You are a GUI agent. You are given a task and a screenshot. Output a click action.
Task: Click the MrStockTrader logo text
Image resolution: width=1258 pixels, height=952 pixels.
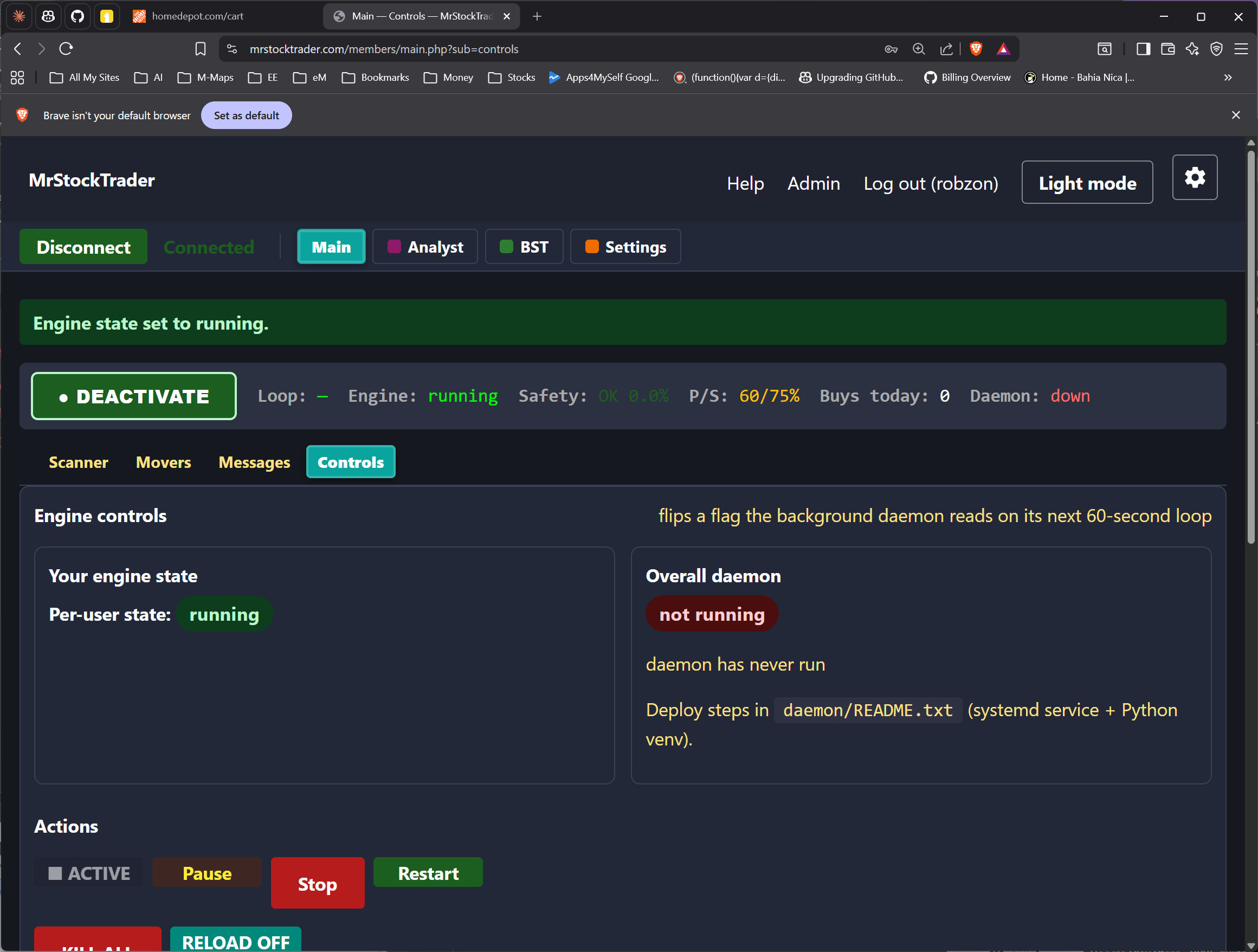(92, 179)
